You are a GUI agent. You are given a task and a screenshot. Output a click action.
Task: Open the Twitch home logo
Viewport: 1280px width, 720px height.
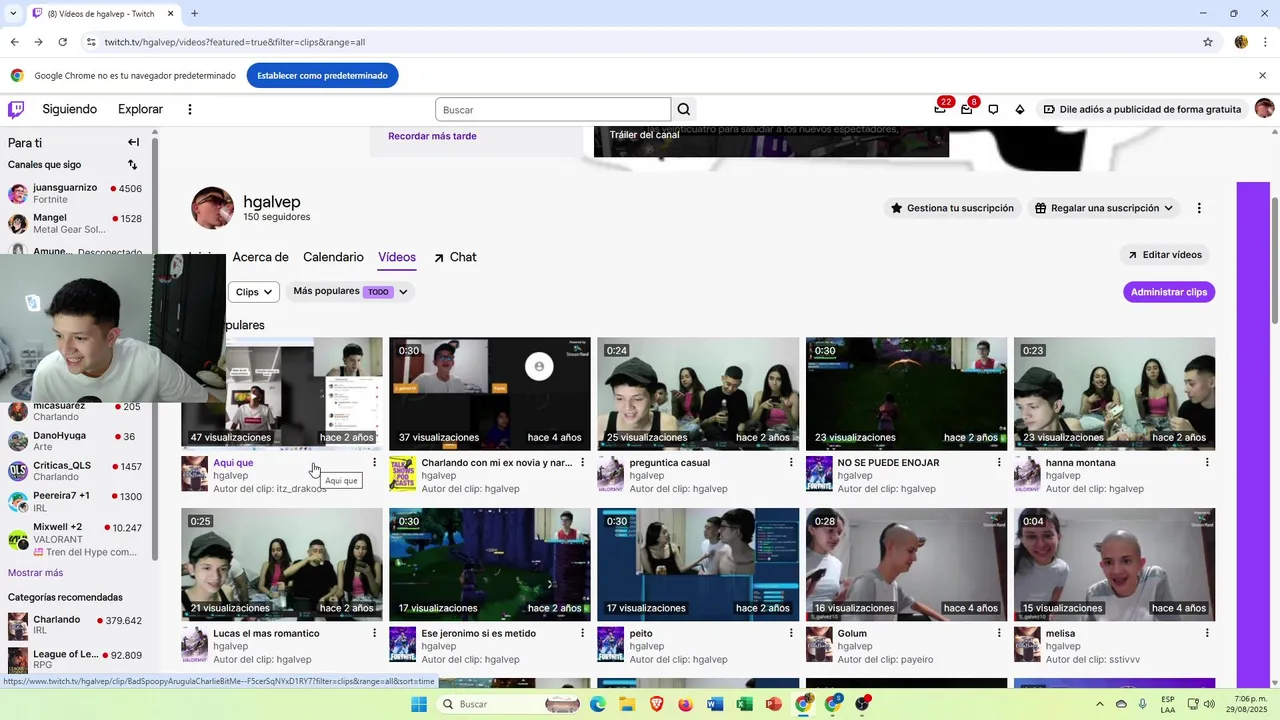pyautogui.click(x=16, y=109)
